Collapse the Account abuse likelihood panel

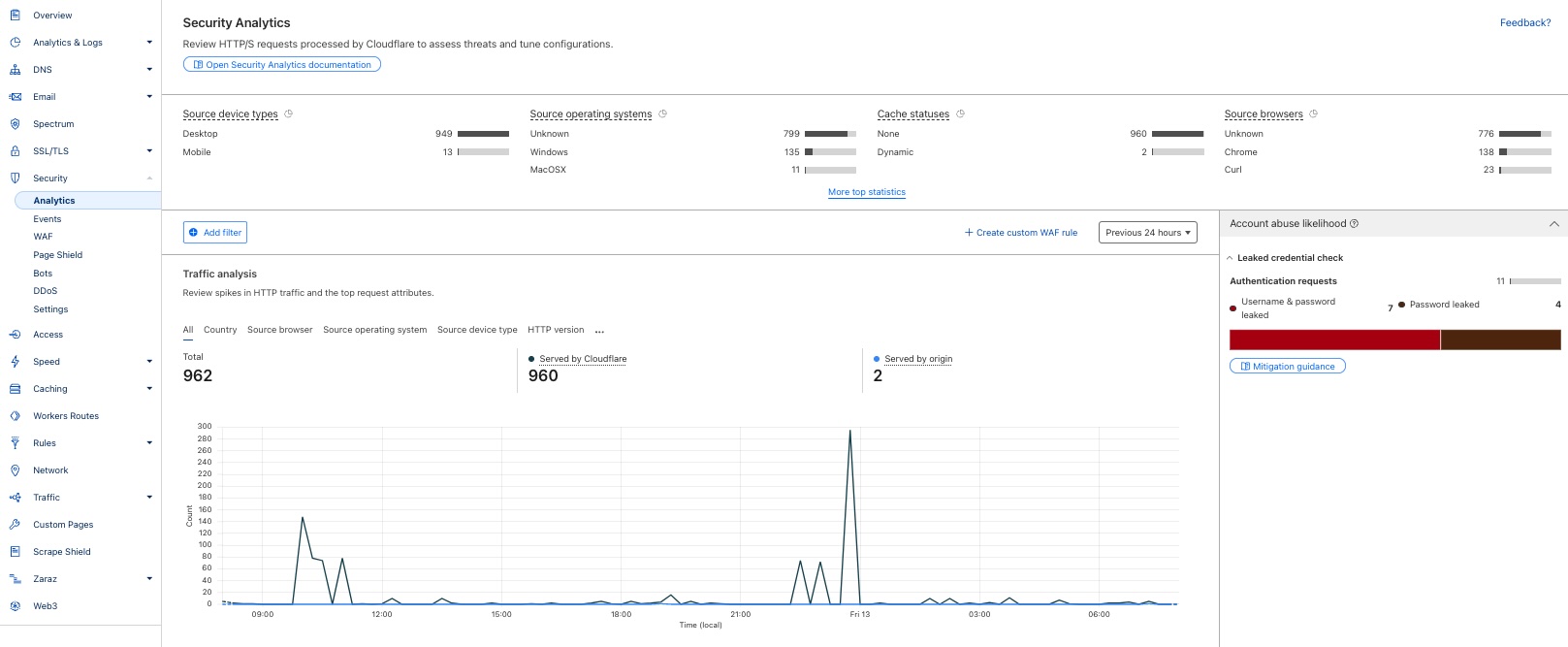[1554, 224]
